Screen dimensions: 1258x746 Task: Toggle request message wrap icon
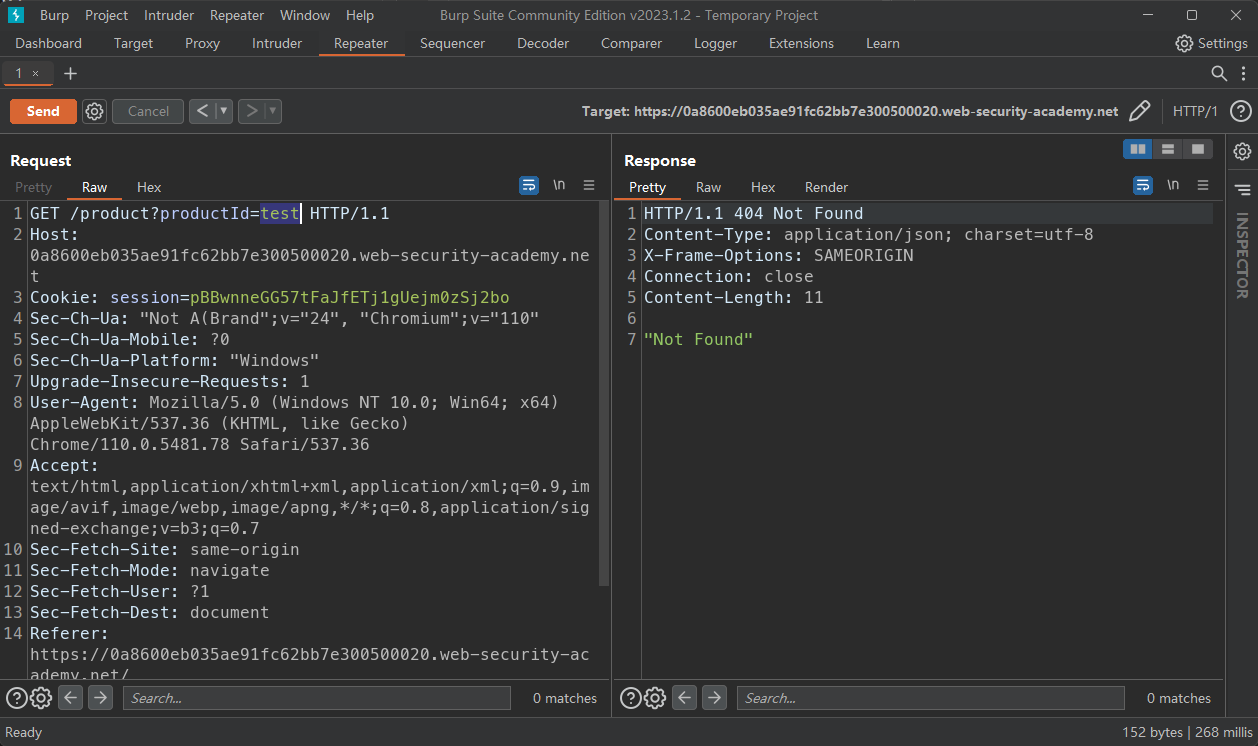[x=529, y=185]
